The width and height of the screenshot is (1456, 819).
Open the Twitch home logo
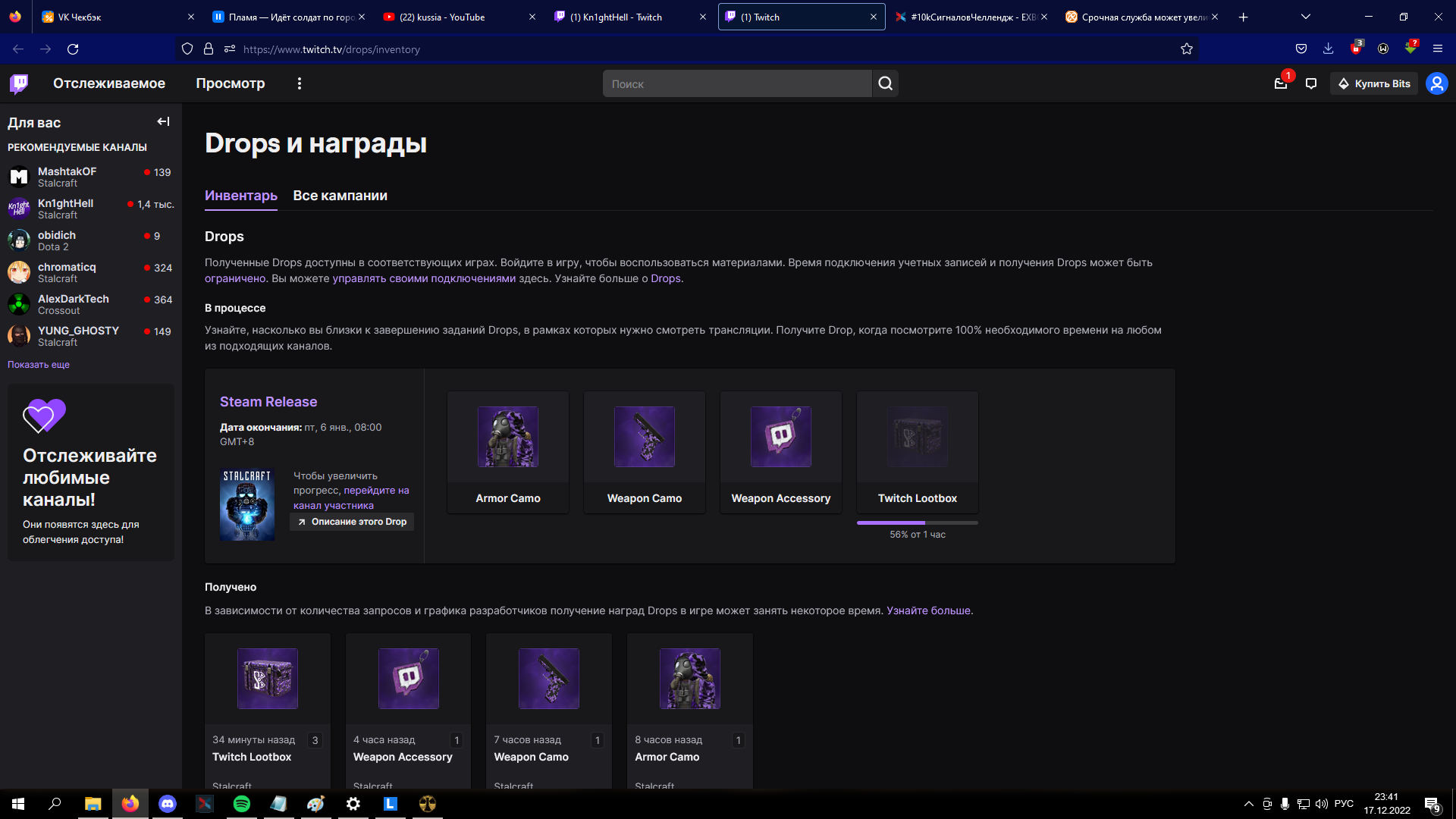(x=19, y=83)
